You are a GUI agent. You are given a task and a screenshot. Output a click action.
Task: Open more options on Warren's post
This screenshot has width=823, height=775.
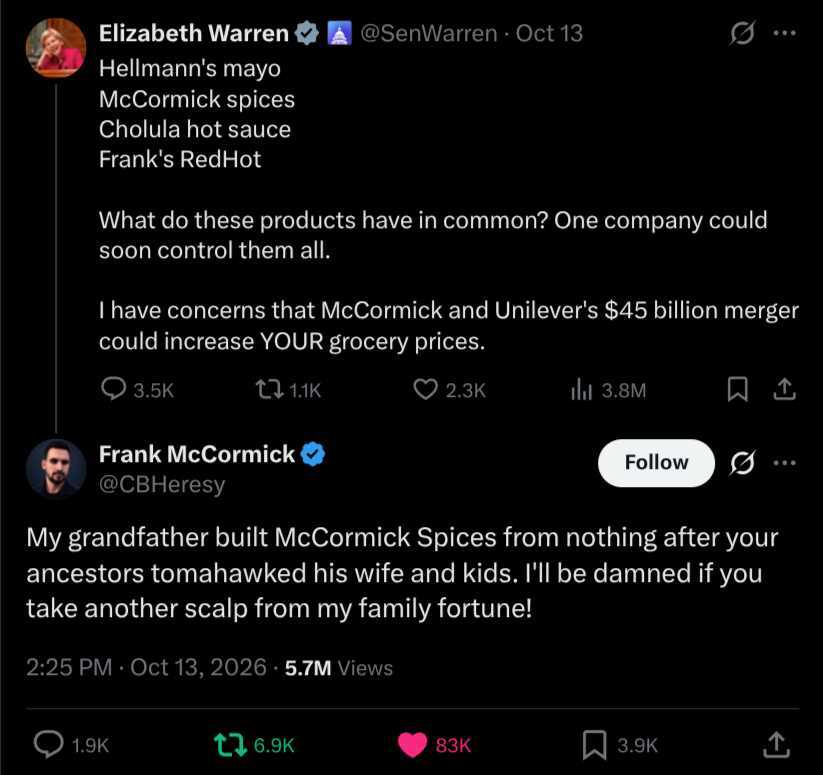[x=785, y=33]
